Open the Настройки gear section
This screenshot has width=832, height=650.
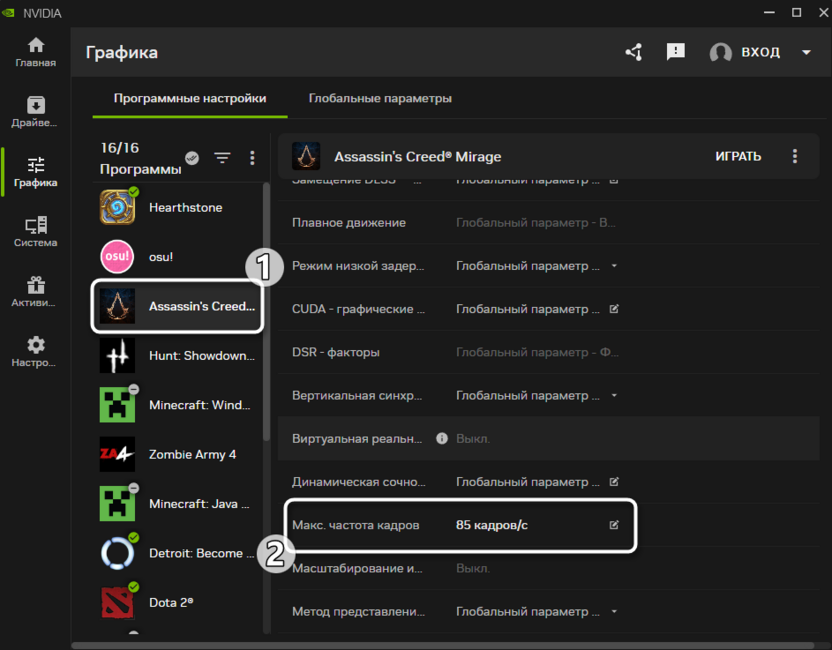click(x=36, y=352)
